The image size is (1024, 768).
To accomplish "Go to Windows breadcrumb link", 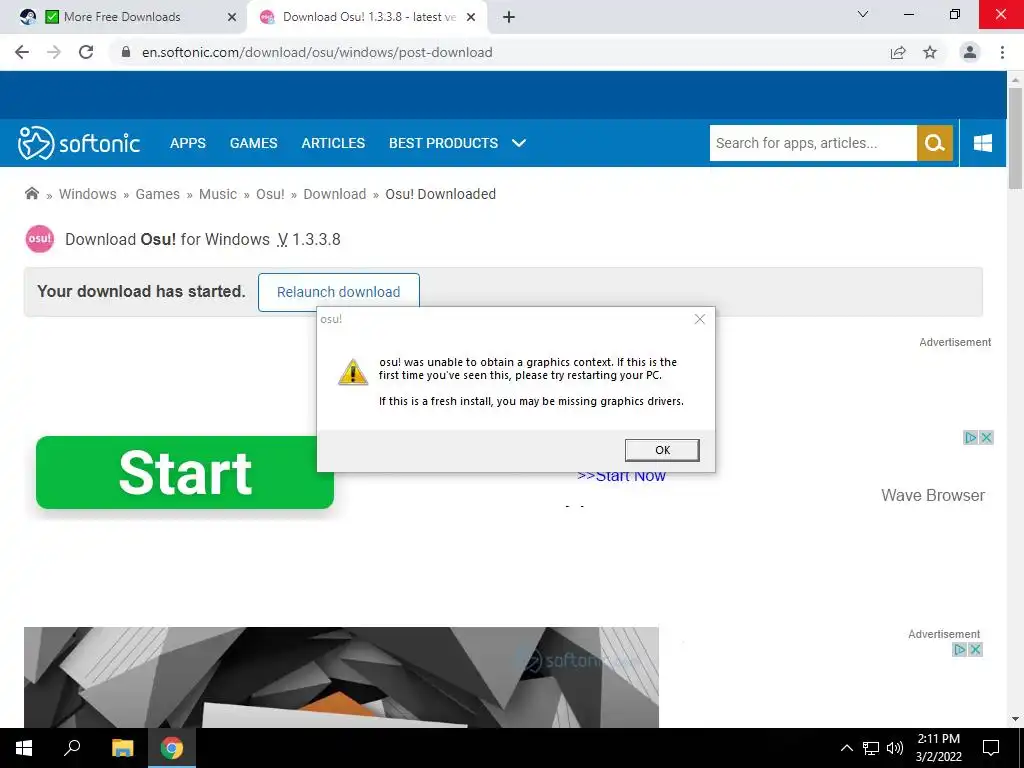I will pos(88,194).
